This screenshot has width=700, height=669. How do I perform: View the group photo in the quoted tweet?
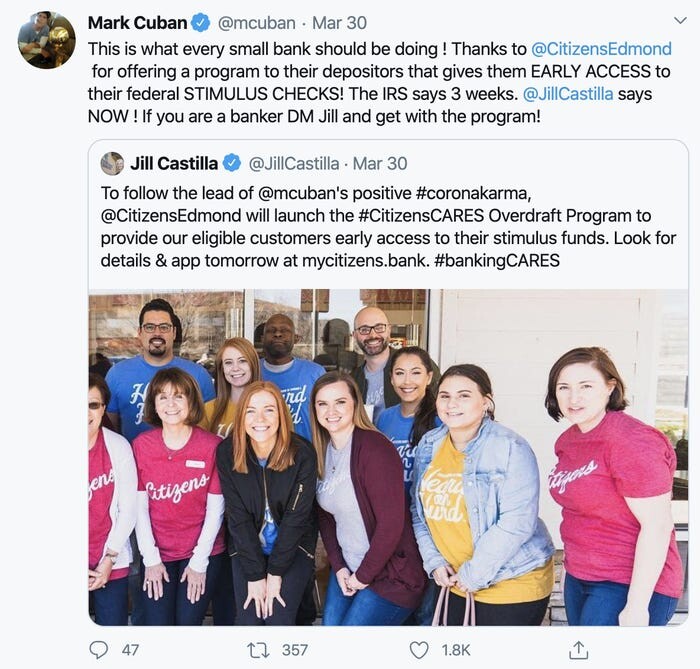[x=388, y=457]
